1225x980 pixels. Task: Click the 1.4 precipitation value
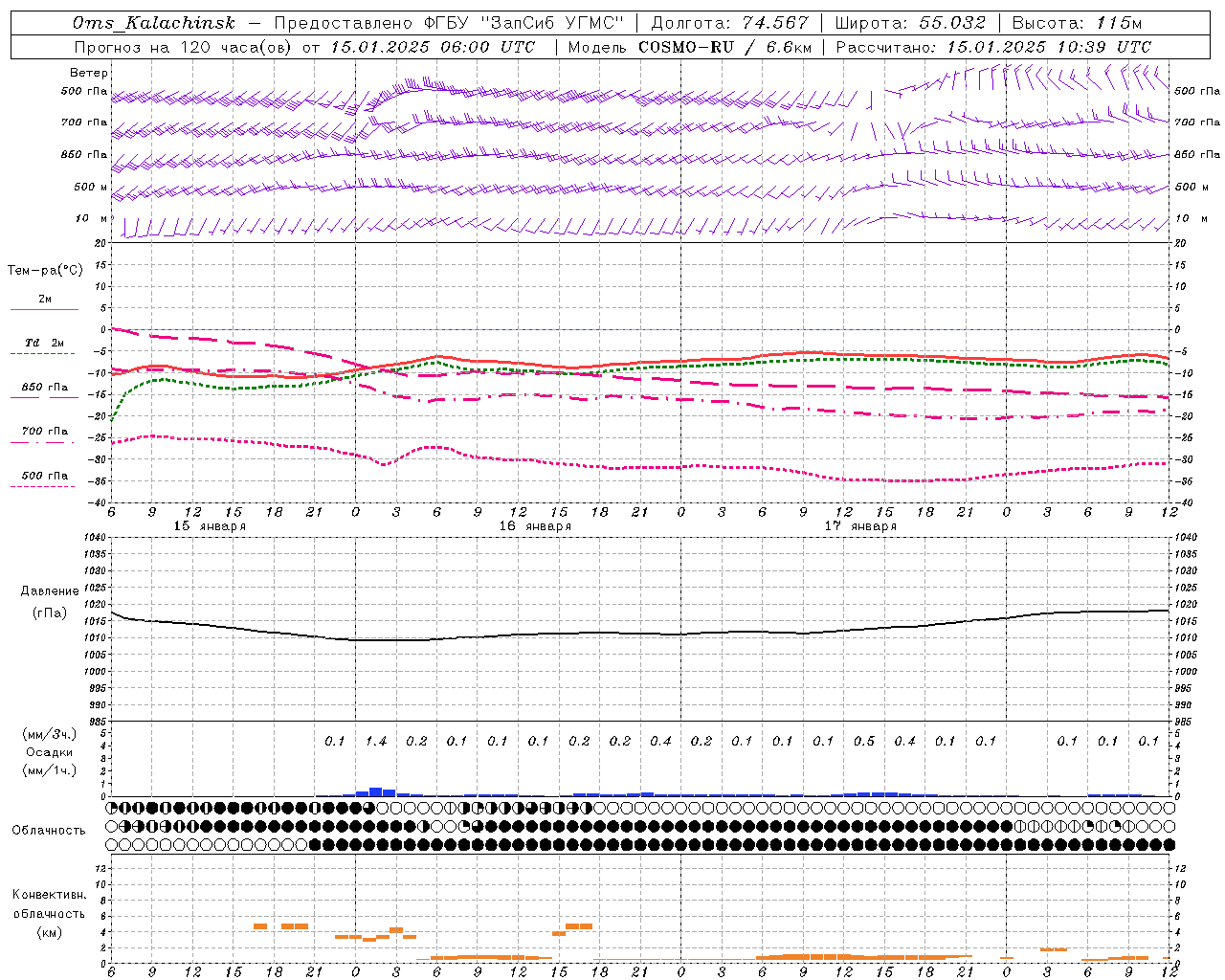pyautogui.click(x=376, y=742)
